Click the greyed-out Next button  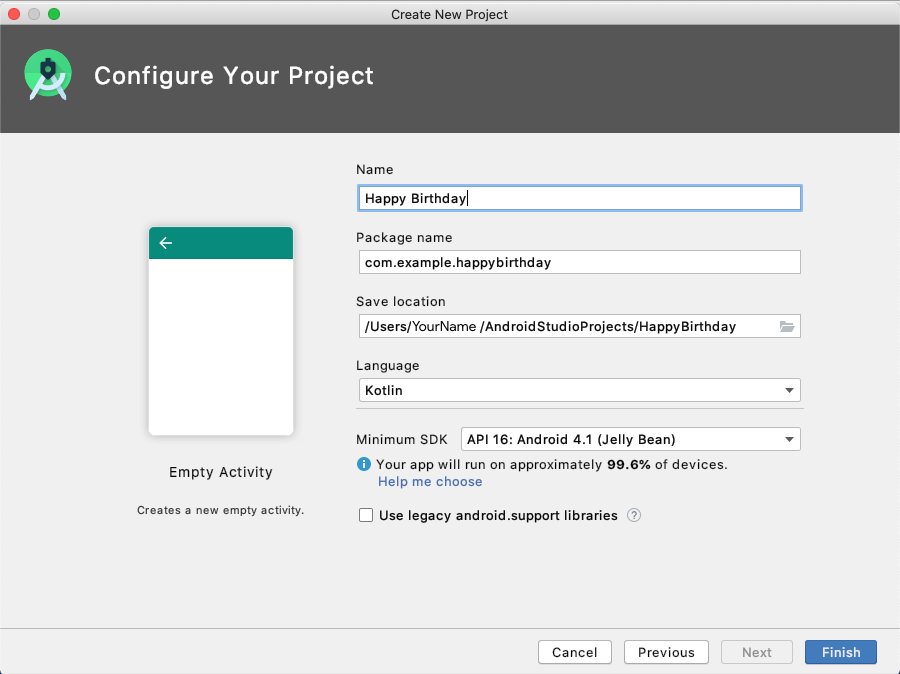pos(756,652)
